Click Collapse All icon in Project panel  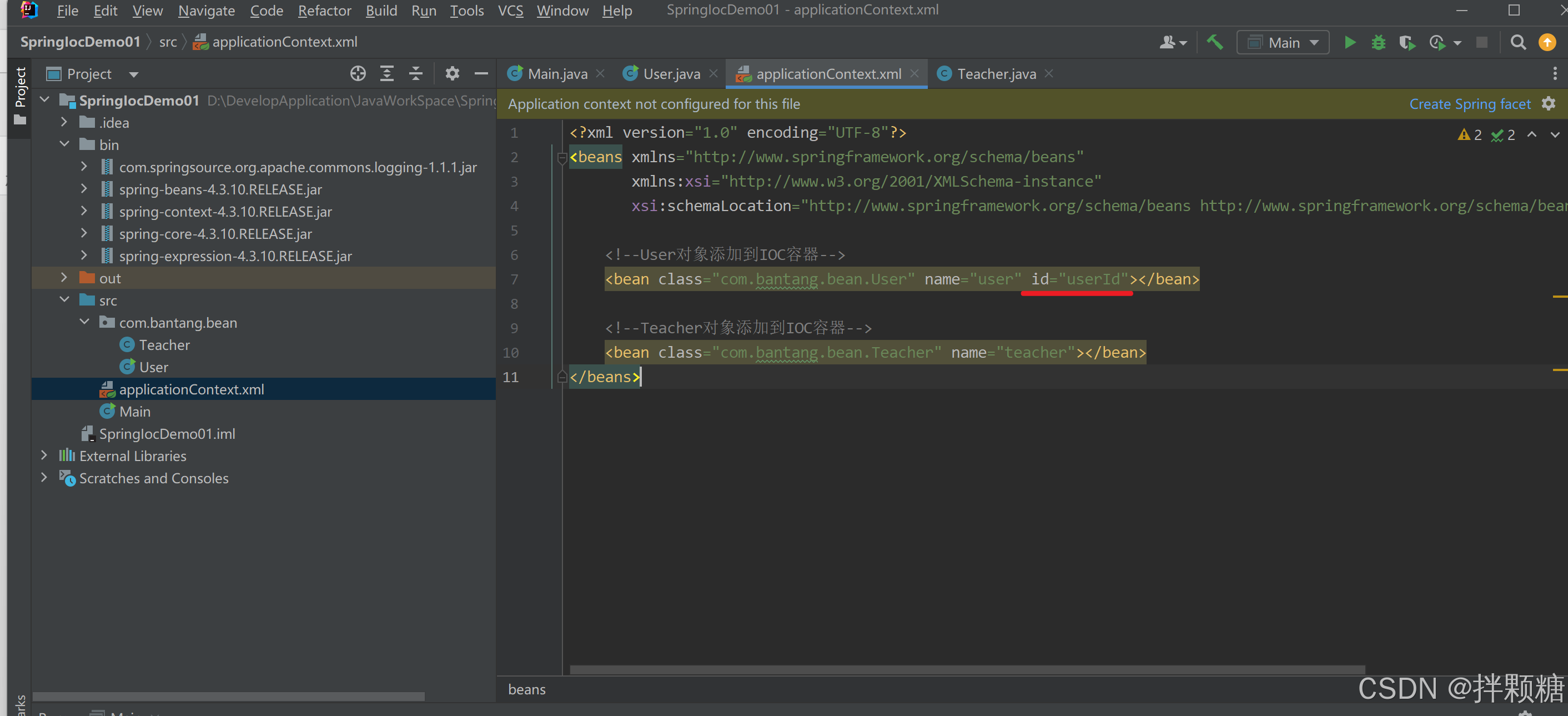(416, 74)
